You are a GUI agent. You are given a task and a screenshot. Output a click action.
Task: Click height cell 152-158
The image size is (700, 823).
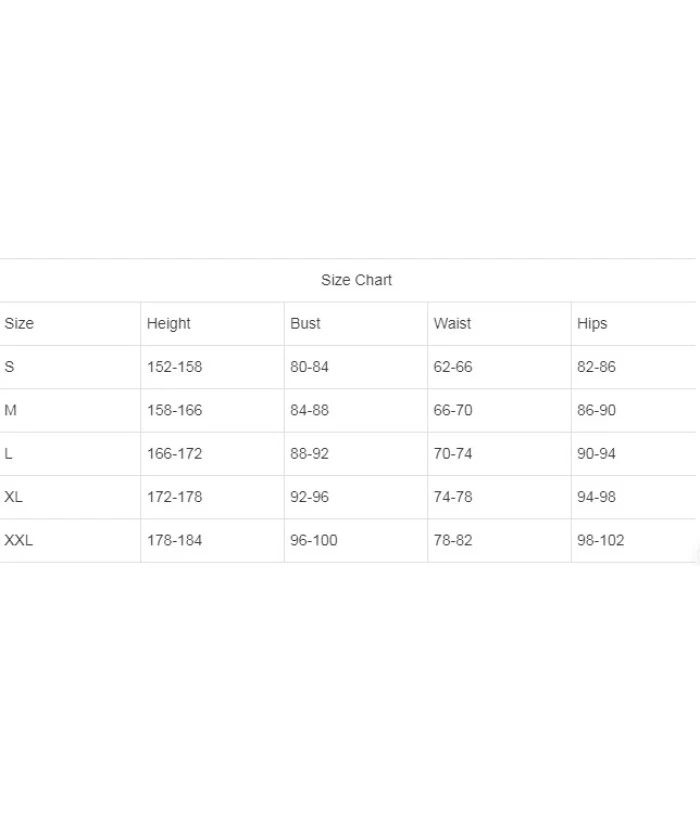[174, 367]
